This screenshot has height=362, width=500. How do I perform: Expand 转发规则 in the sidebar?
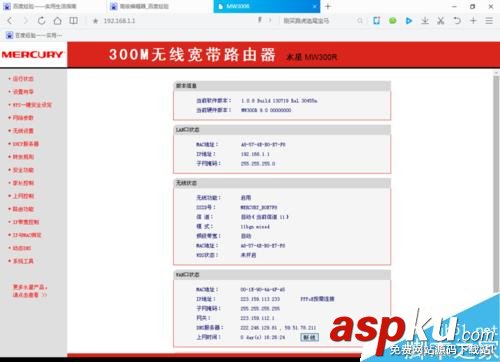[x=23, y=157]
